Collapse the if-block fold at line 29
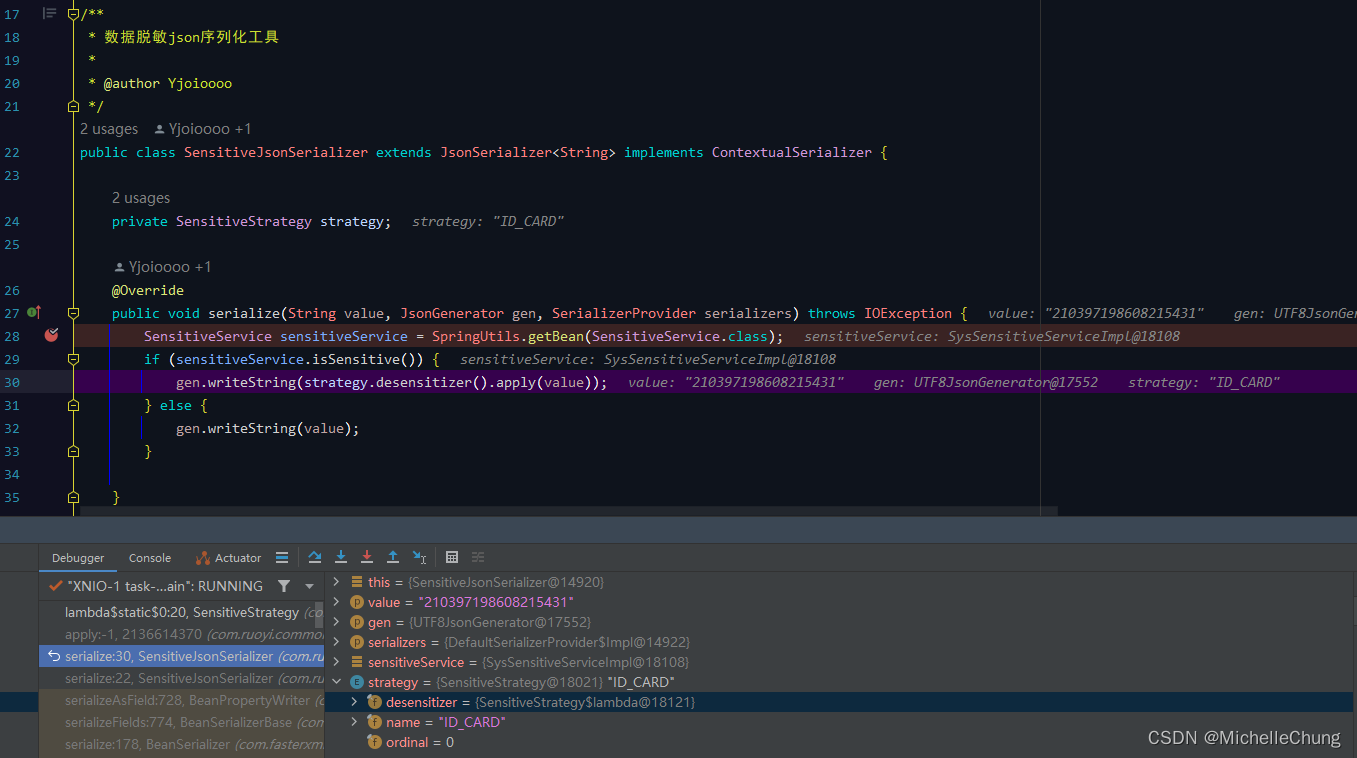 (x=73, y=359)
